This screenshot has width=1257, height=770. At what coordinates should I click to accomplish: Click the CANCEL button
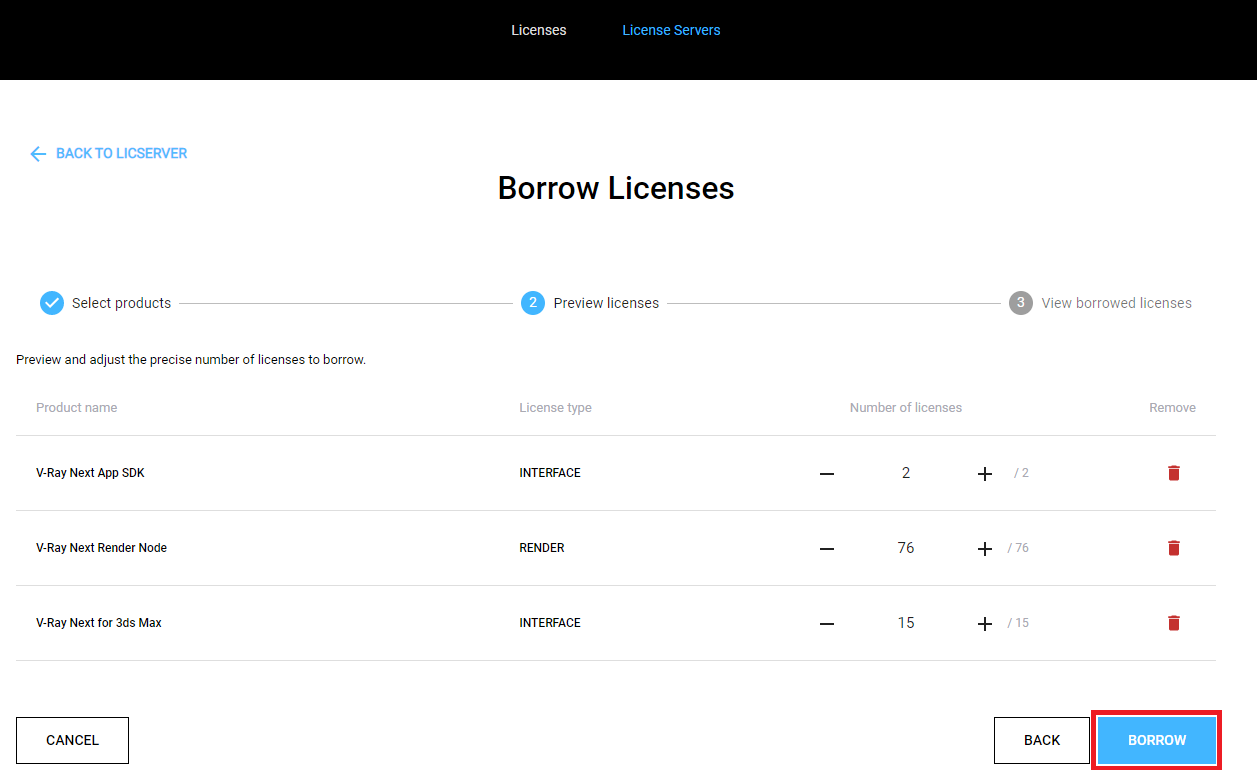[72, 740]
